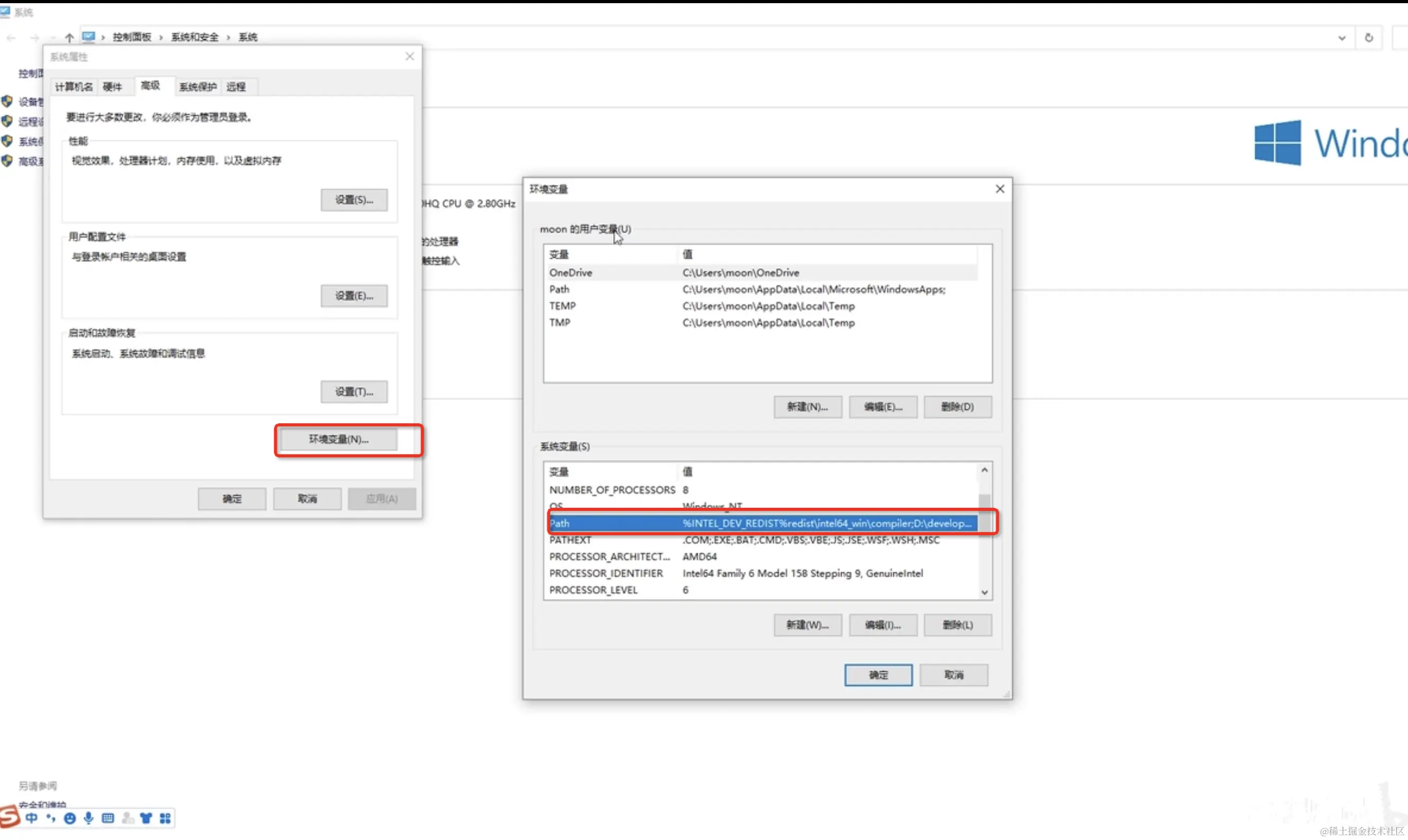Open the emoji panel on the IME bar
The image size is (1408, 840).
coord(70,818)
